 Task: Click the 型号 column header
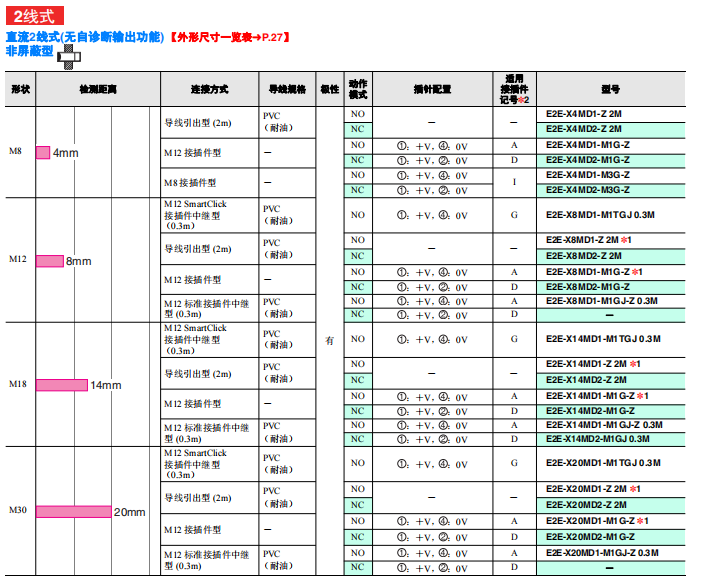[x=610, y=89]
